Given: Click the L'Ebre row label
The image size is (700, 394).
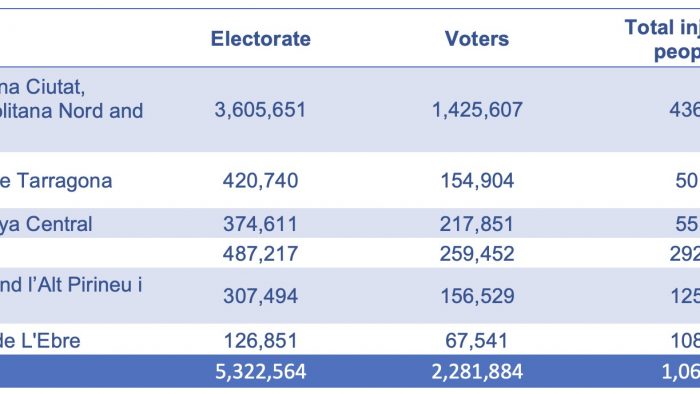Looking at the screenshot, I should coord(40,341).
